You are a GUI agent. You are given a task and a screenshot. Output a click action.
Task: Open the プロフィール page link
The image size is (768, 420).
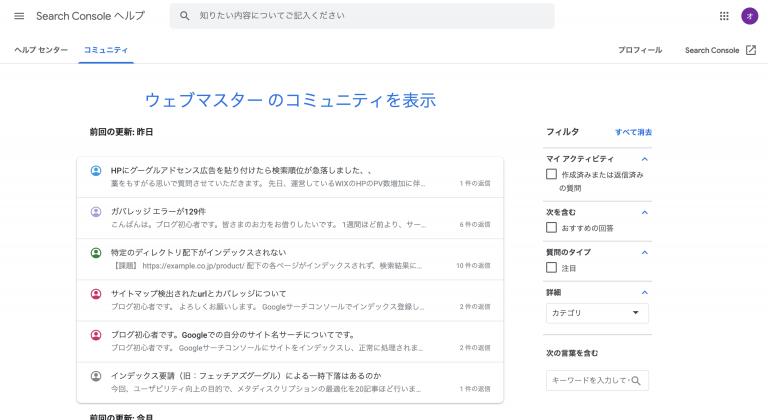tap(640, 50)
